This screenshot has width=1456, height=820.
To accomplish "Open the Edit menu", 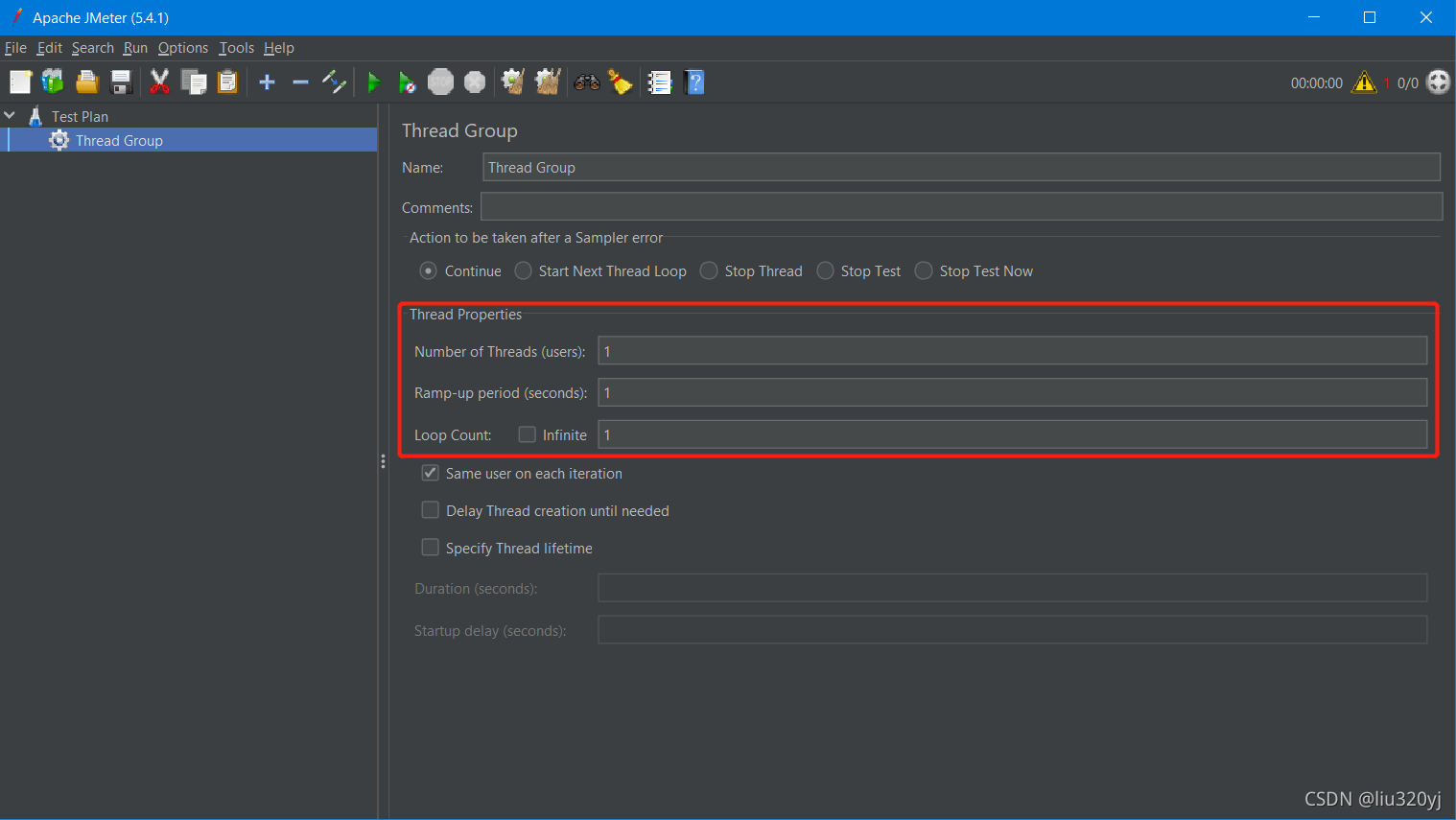I will coord(50,48).
